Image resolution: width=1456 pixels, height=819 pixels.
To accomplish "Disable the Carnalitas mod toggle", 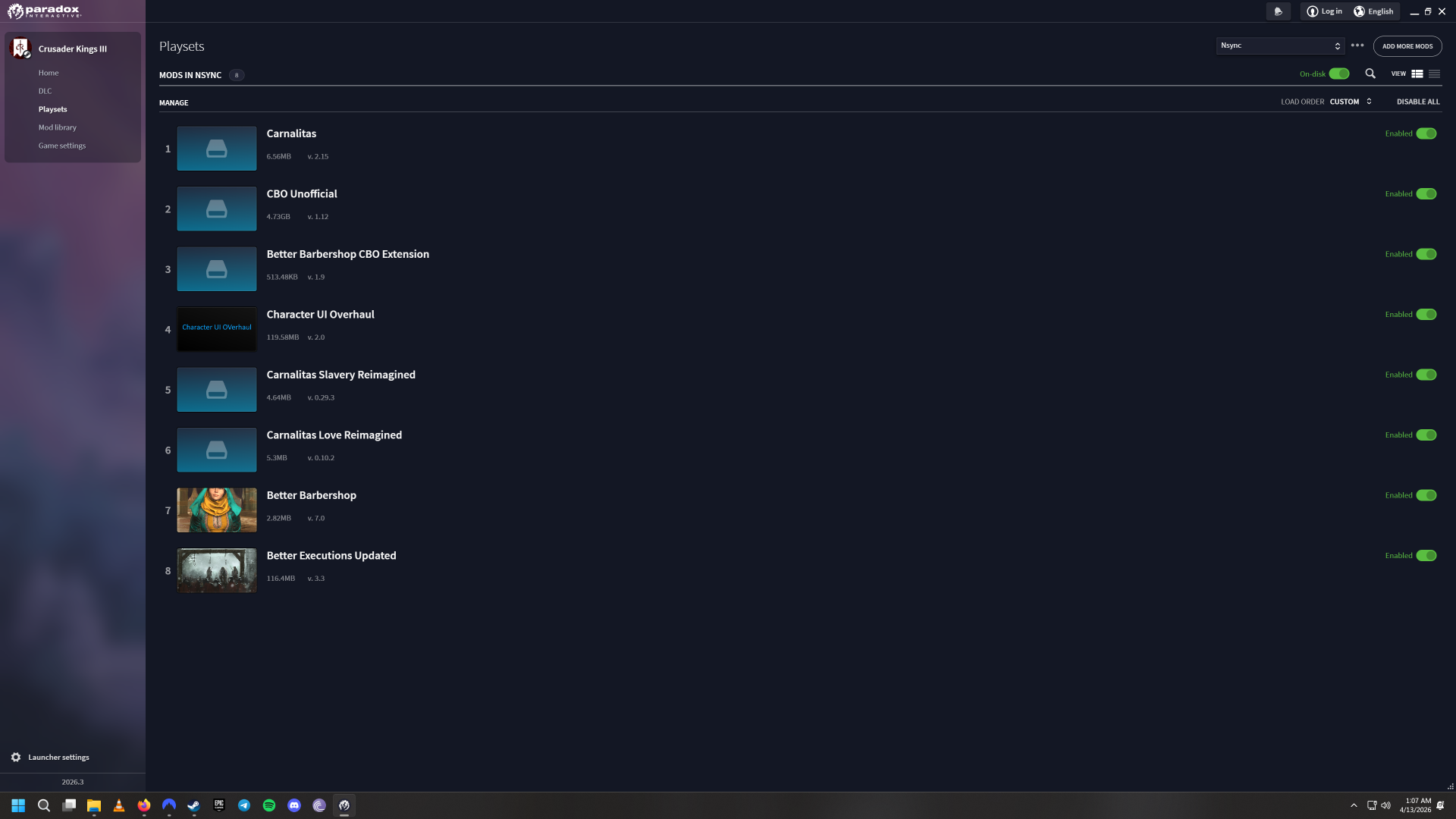I will [1426, 133].
